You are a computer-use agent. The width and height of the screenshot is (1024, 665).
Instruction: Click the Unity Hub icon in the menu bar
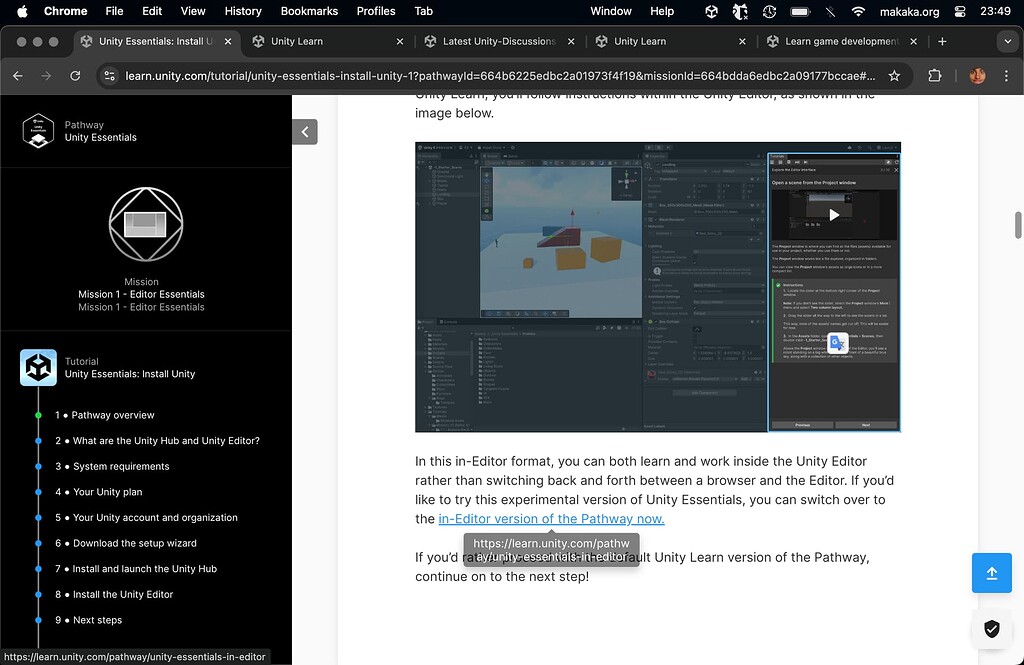(x=711, y=11)
